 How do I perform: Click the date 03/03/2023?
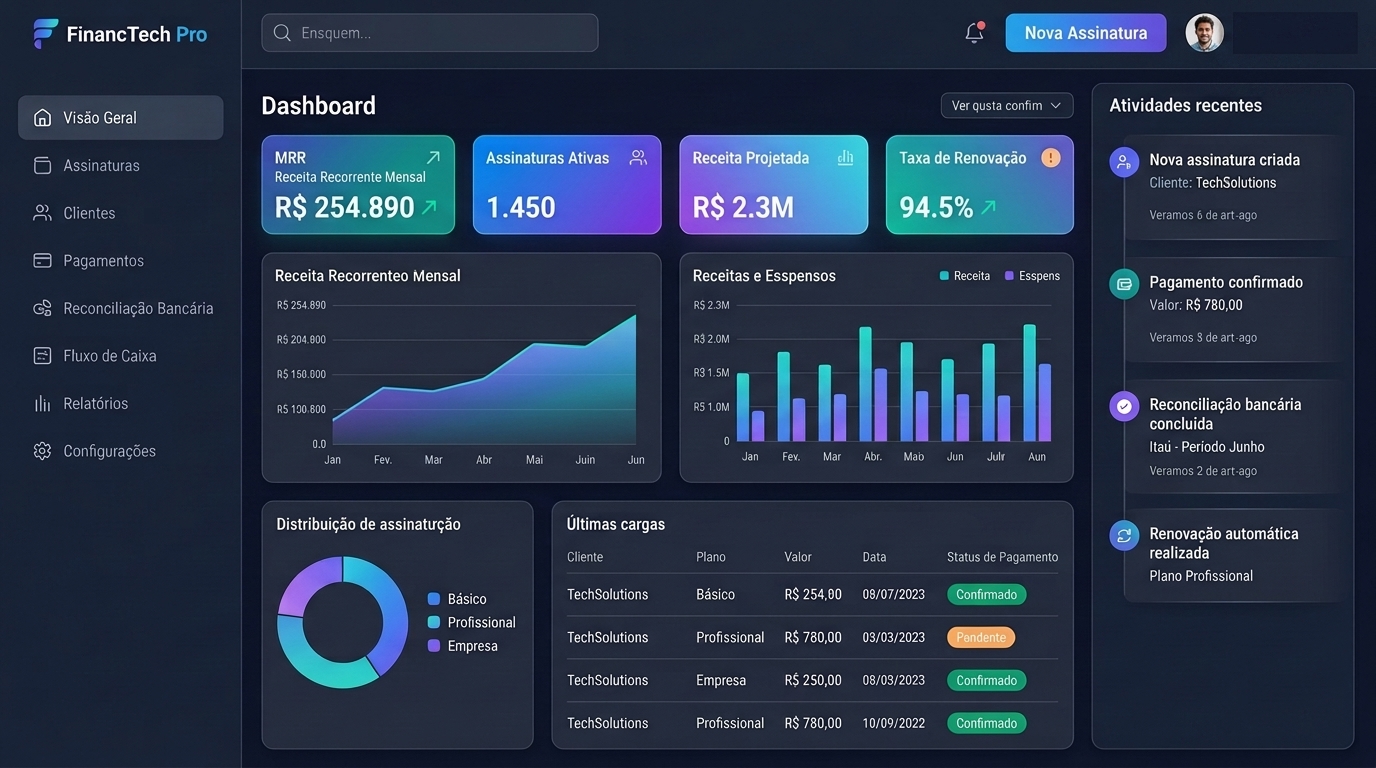[x=894, y=638]
